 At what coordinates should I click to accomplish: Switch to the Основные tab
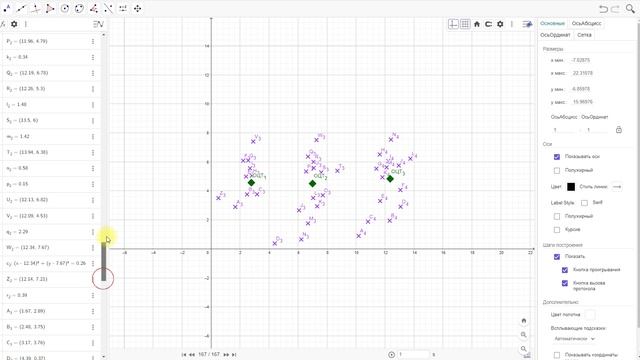552,23
